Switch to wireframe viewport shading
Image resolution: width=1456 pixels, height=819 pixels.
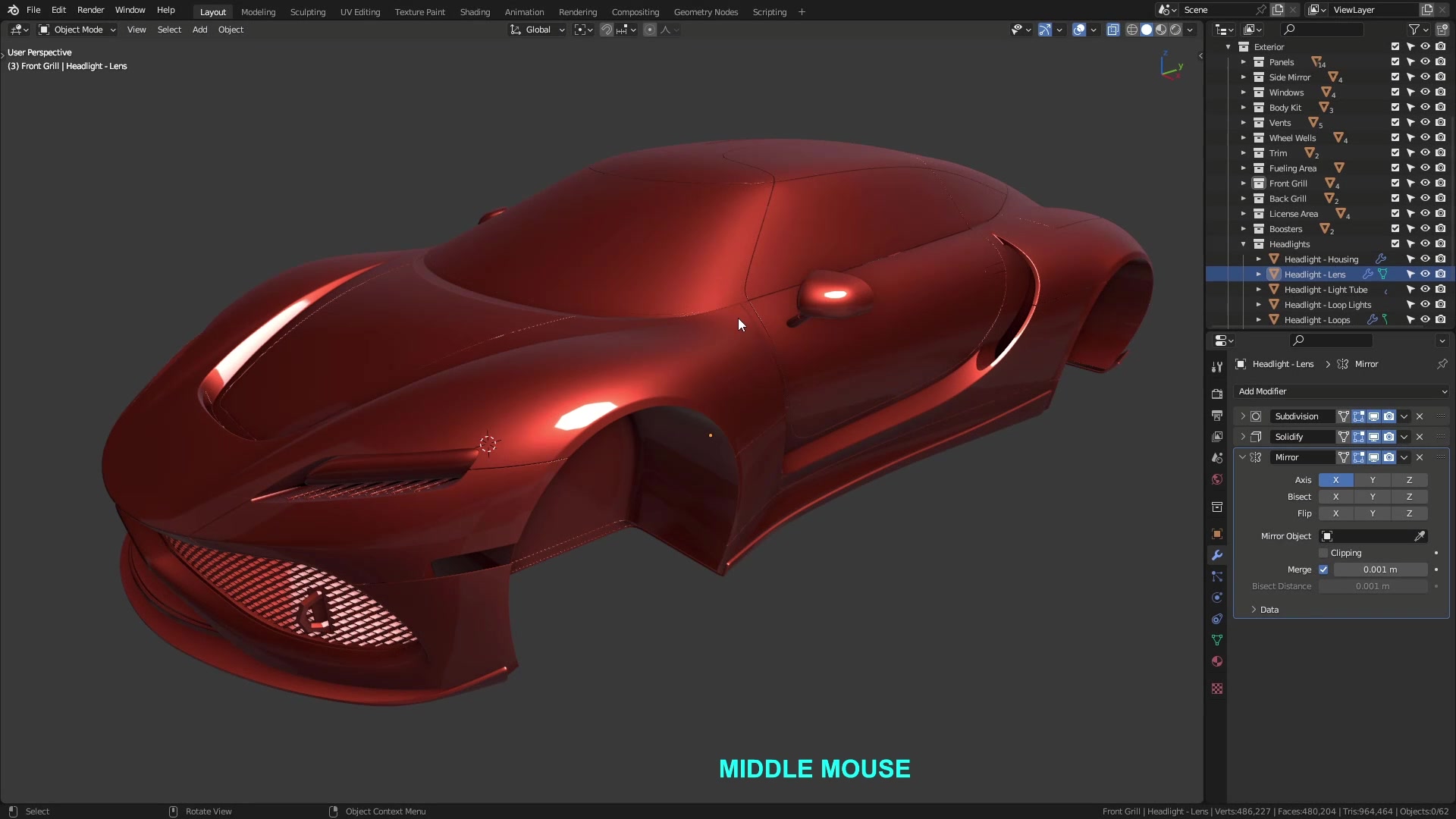(x=1132, y=30)
